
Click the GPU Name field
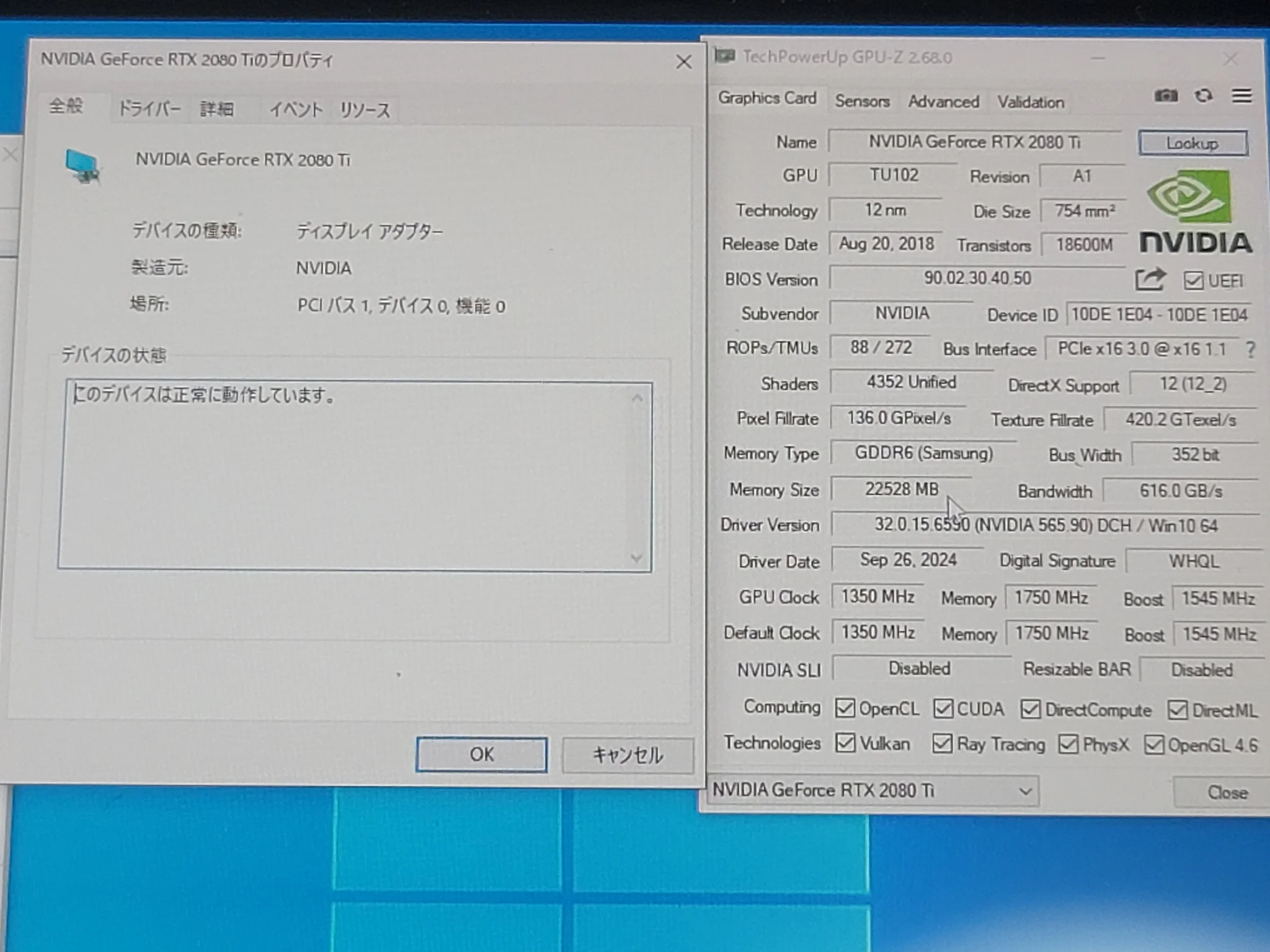974,142
